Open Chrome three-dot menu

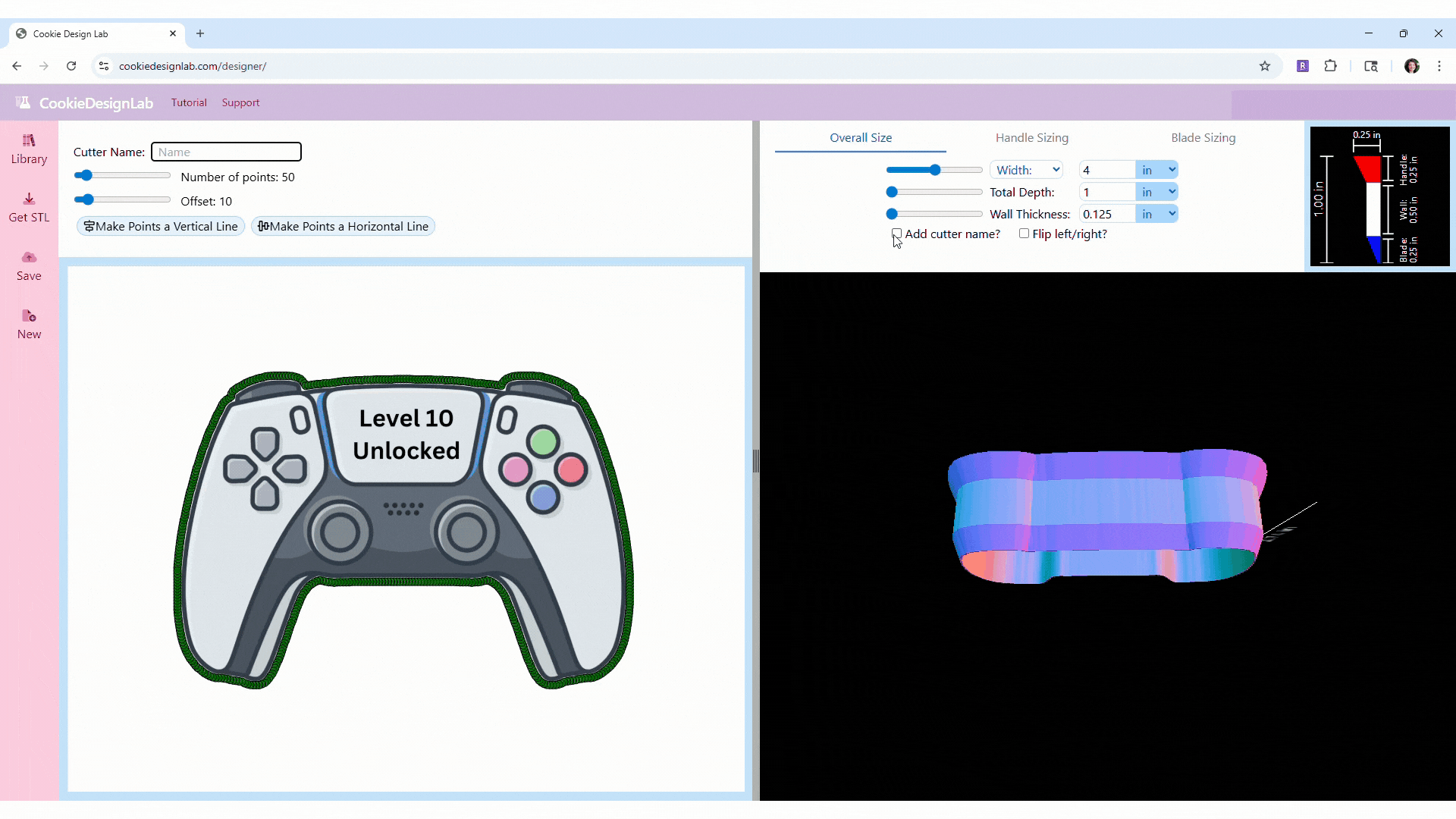[1439, 66]
